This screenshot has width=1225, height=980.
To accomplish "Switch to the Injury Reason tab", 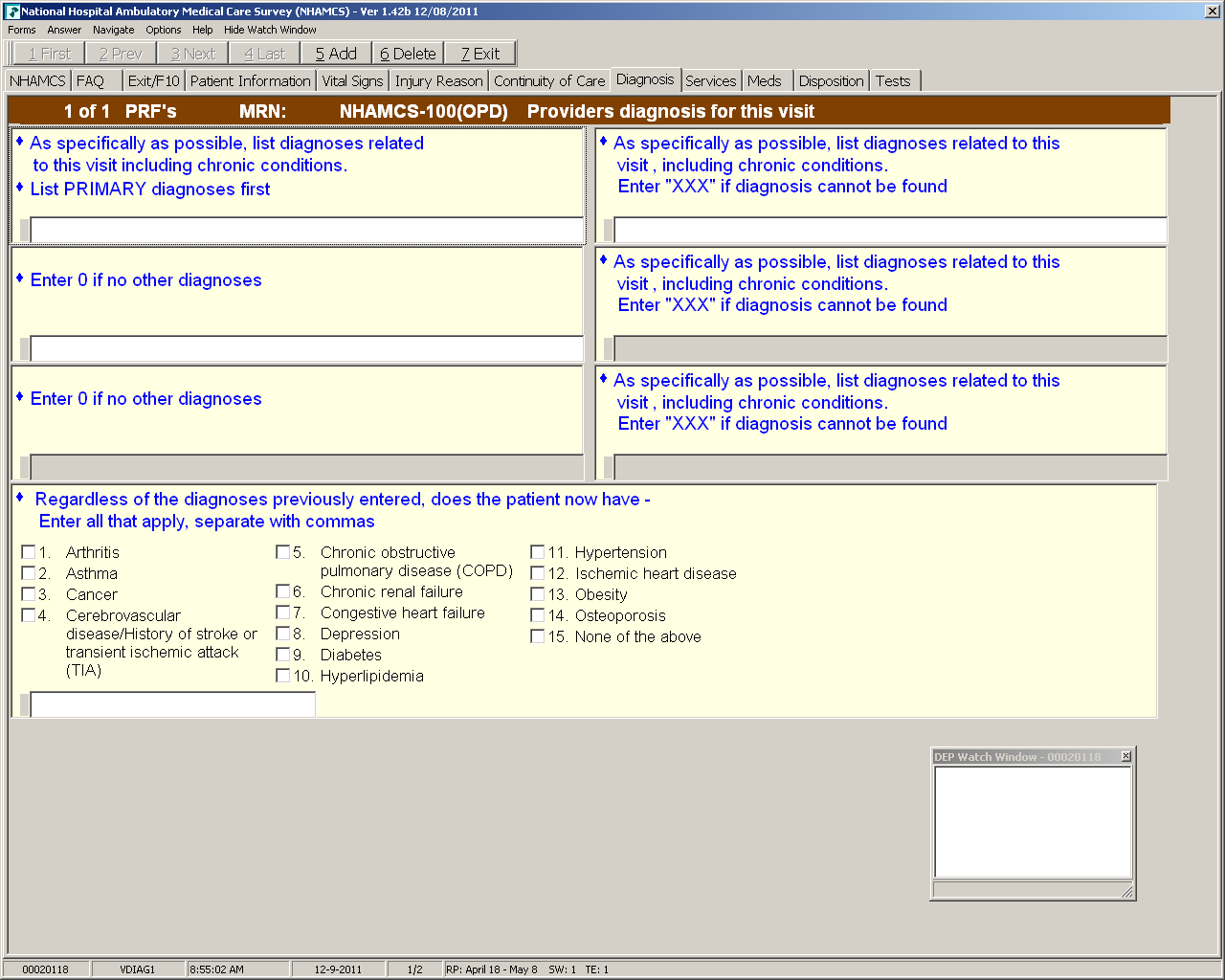I will tap(439, 81).
